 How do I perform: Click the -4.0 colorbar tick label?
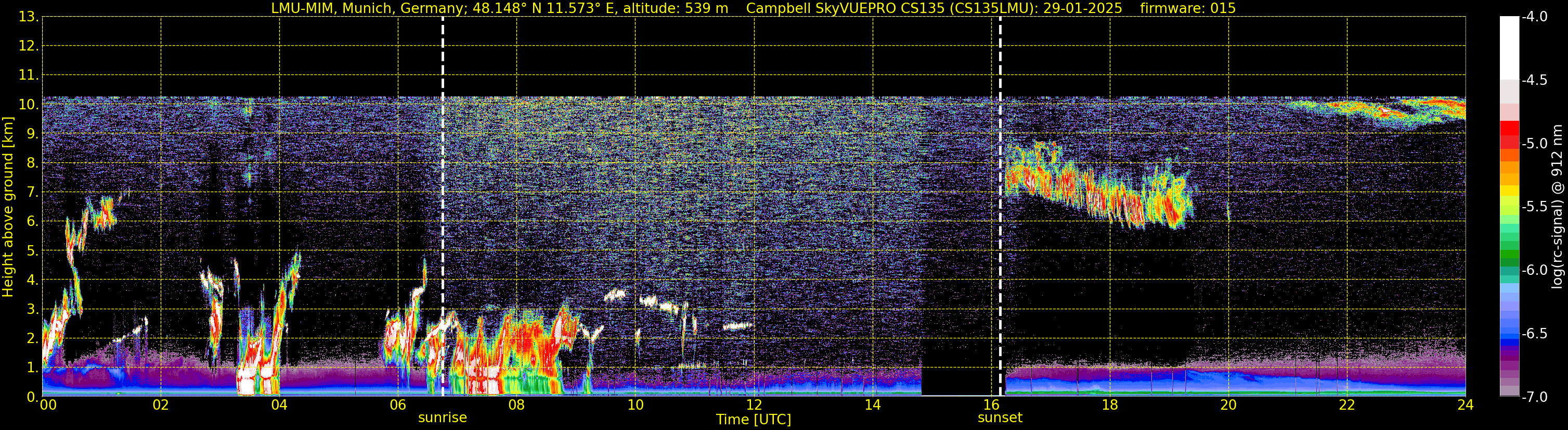pos(1534,17)
